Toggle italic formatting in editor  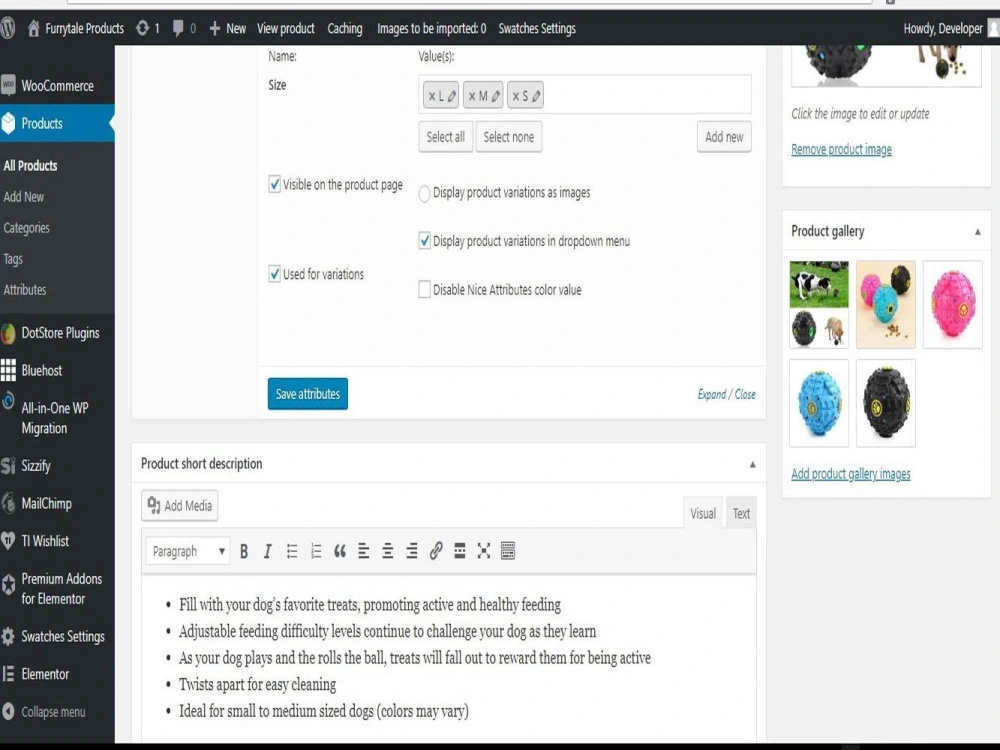268,551
